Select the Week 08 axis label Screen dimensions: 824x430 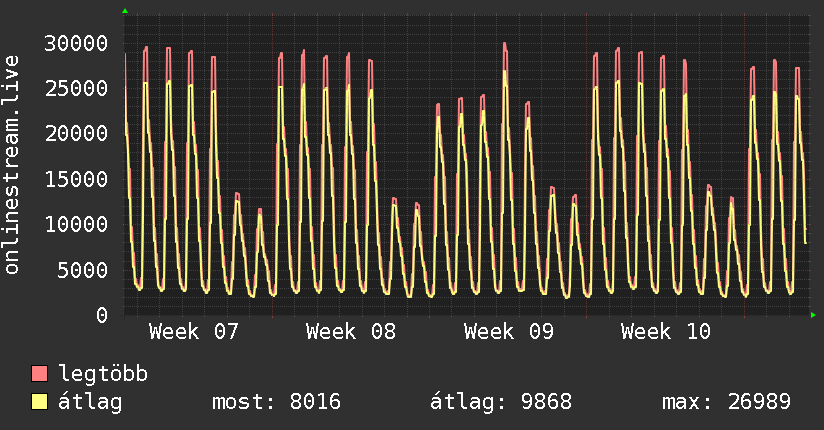[351, 332]
